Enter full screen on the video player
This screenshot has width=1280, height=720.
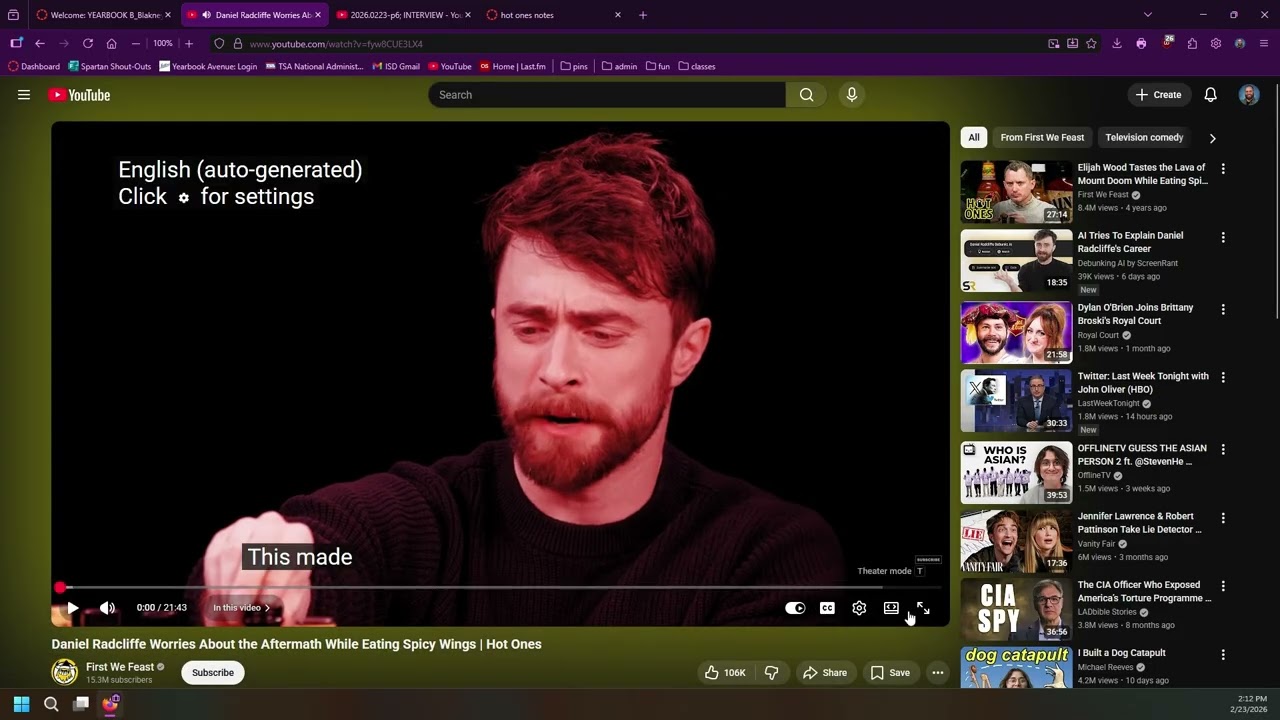923,608
